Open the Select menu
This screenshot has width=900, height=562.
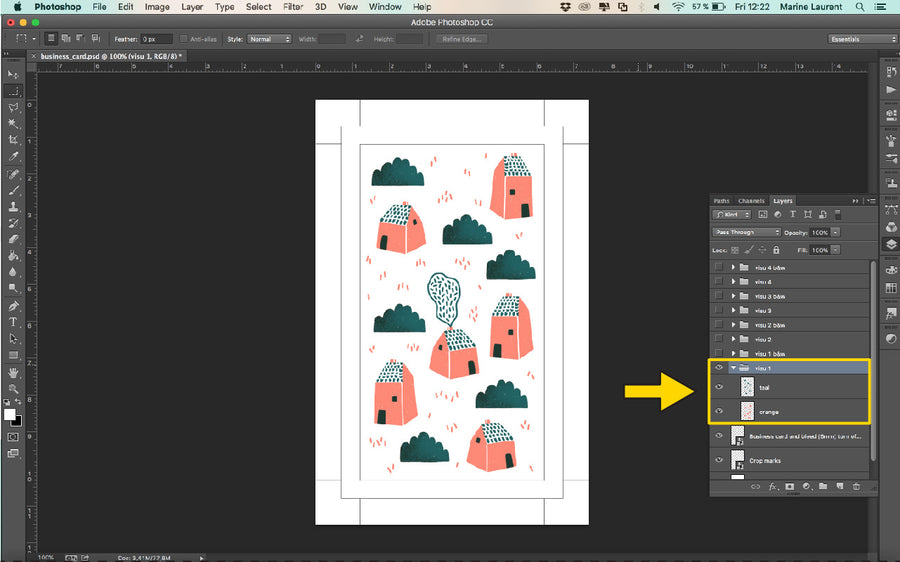[258, 7]
